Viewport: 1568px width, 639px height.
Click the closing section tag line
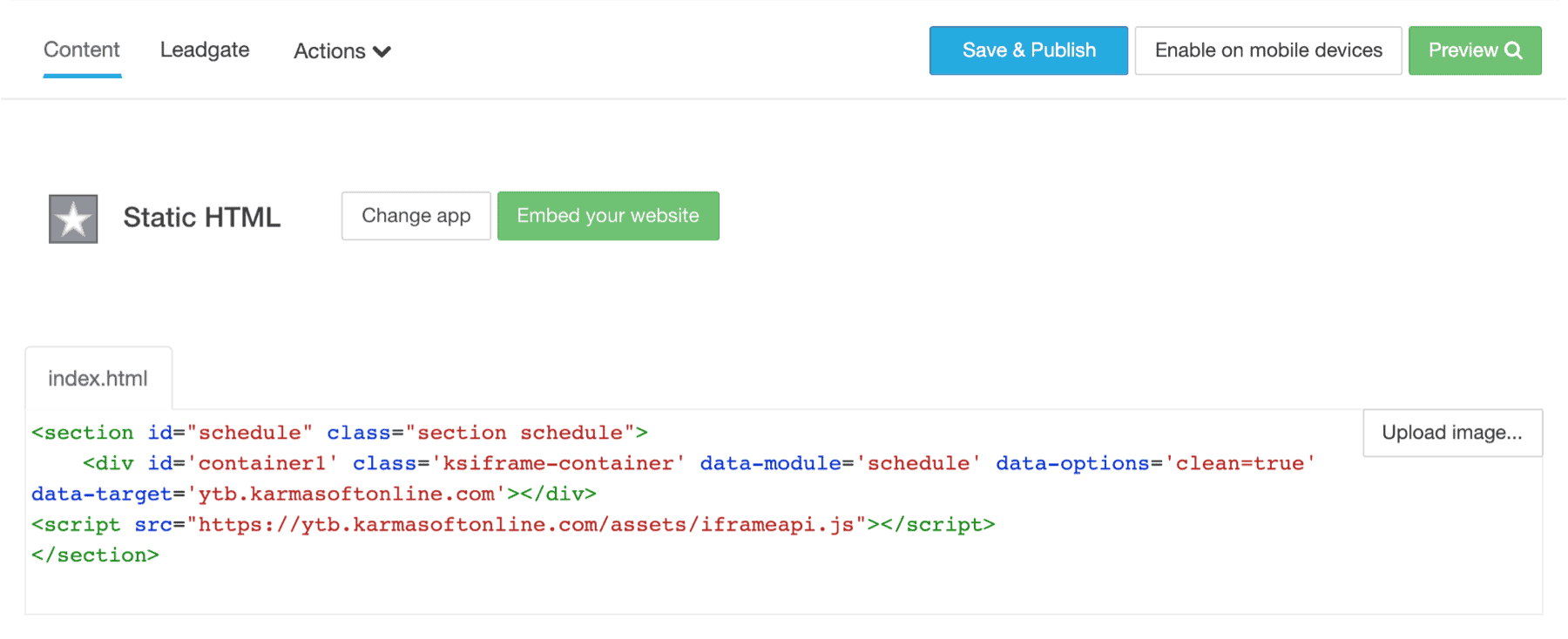pyautogui.click(x=96, y=555)
